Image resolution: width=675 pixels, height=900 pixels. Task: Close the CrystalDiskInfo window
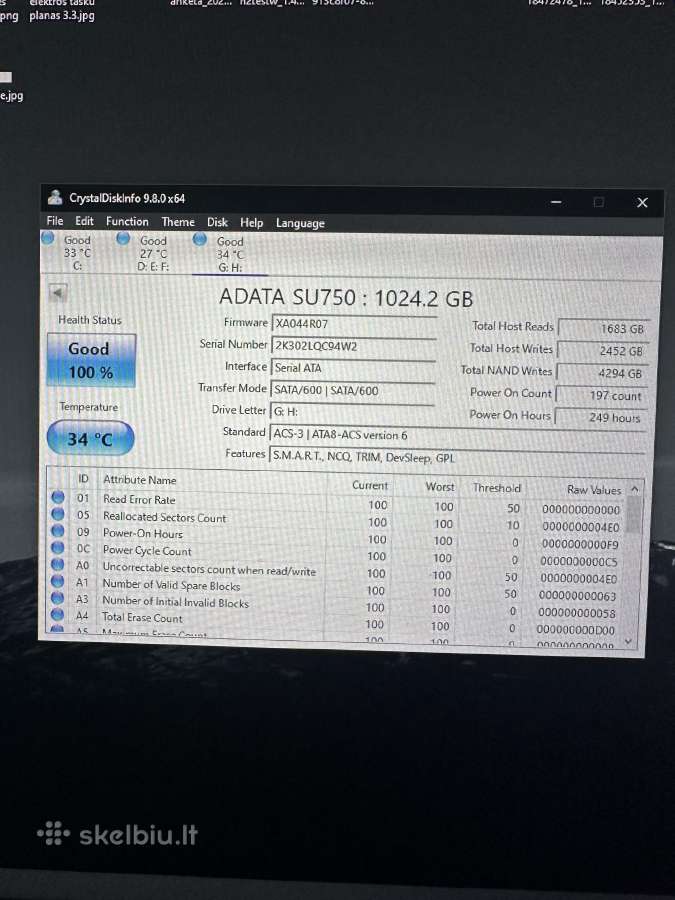(642, 202)
